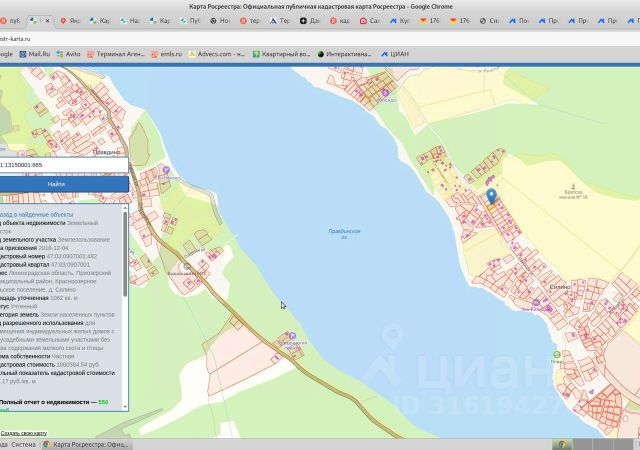Switch to the lowercase 'тер' tab
The image size is (640, 450).
249,20
